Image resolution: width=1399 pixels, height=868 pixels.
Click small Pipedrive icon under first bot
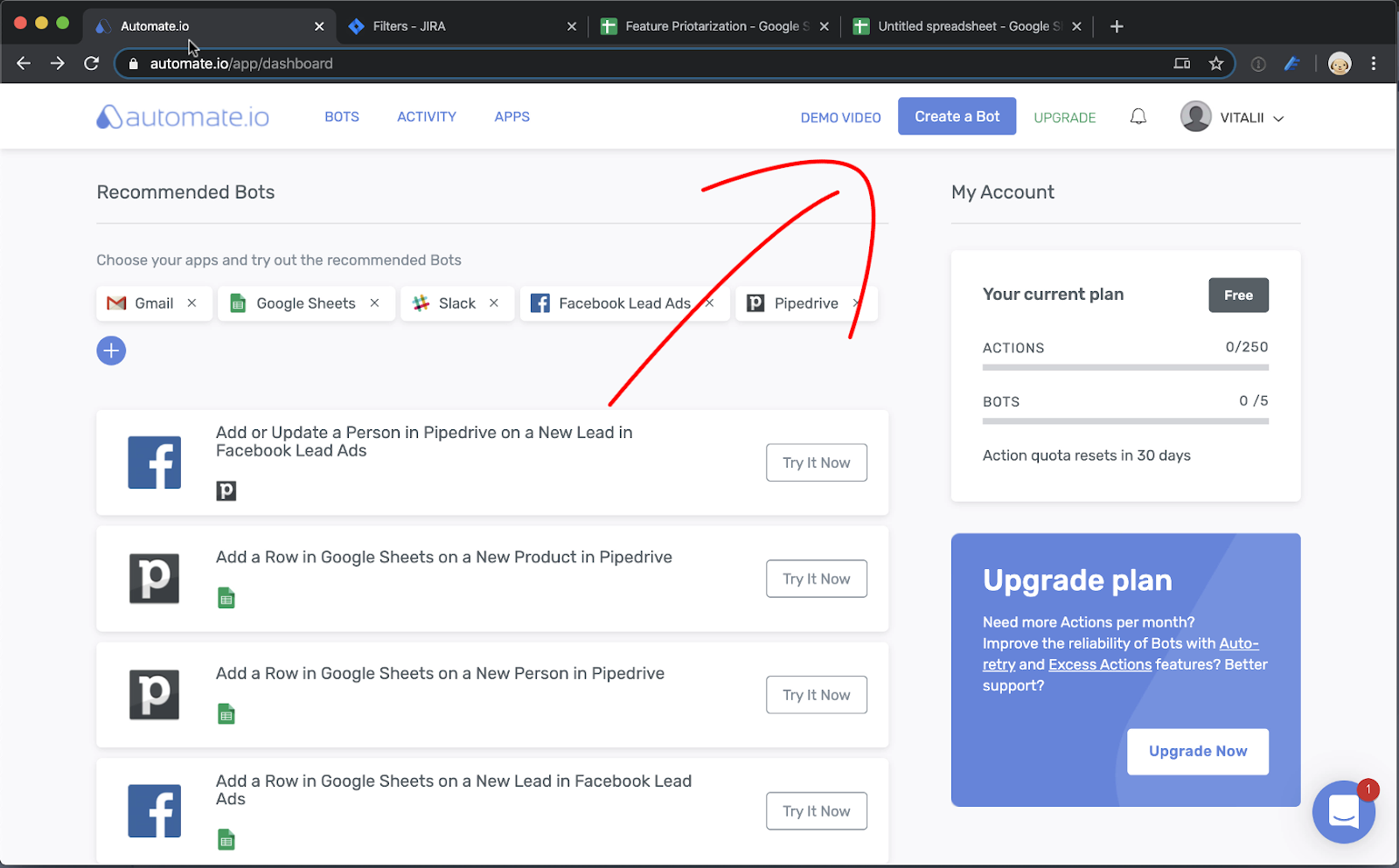point(226,490)
